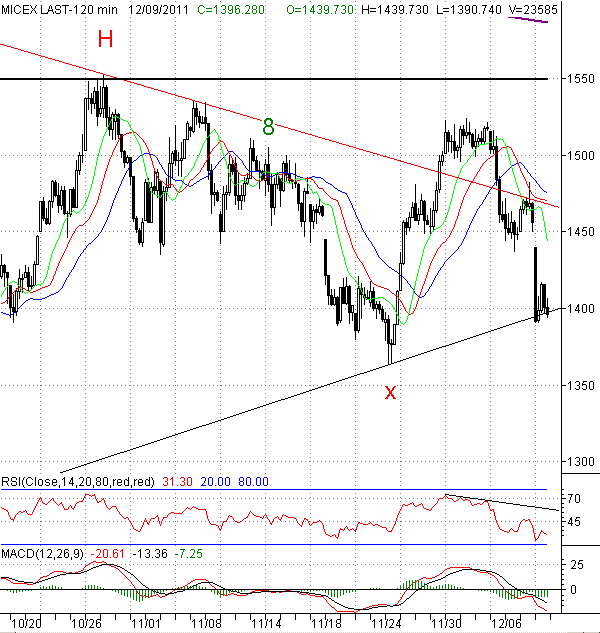This screenshot has height=633, width=600.
Task: Click the RSI axis label 70
Action: click(574, 499)
